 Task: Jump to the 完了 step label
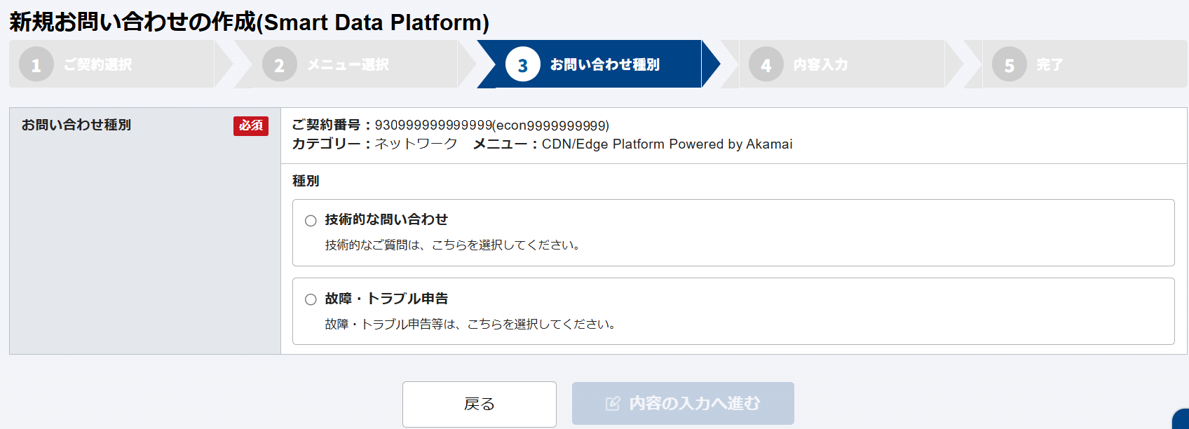pos(1050,66)
